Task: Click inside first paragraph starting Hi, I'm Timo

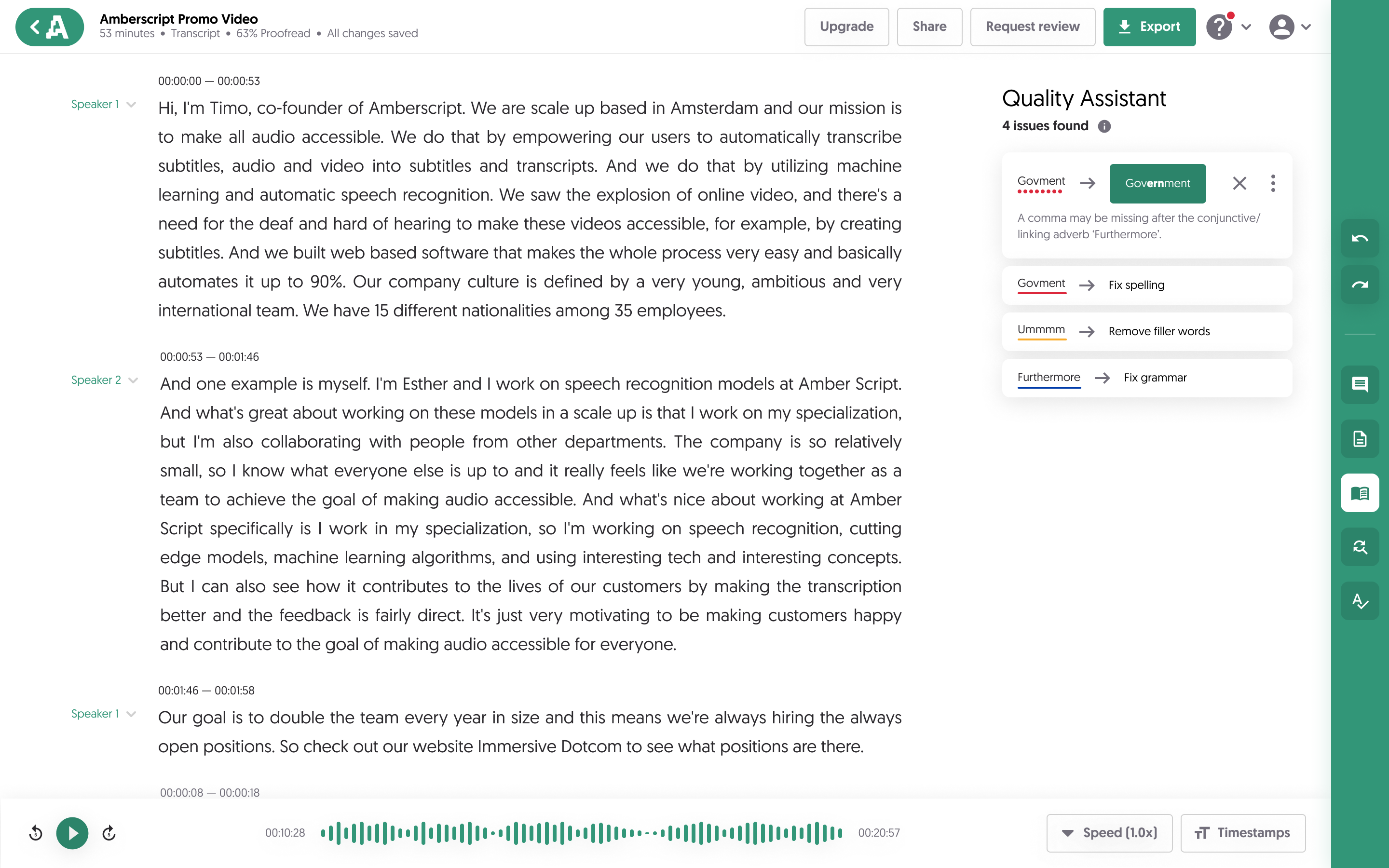Action: [x=529, y=209]
